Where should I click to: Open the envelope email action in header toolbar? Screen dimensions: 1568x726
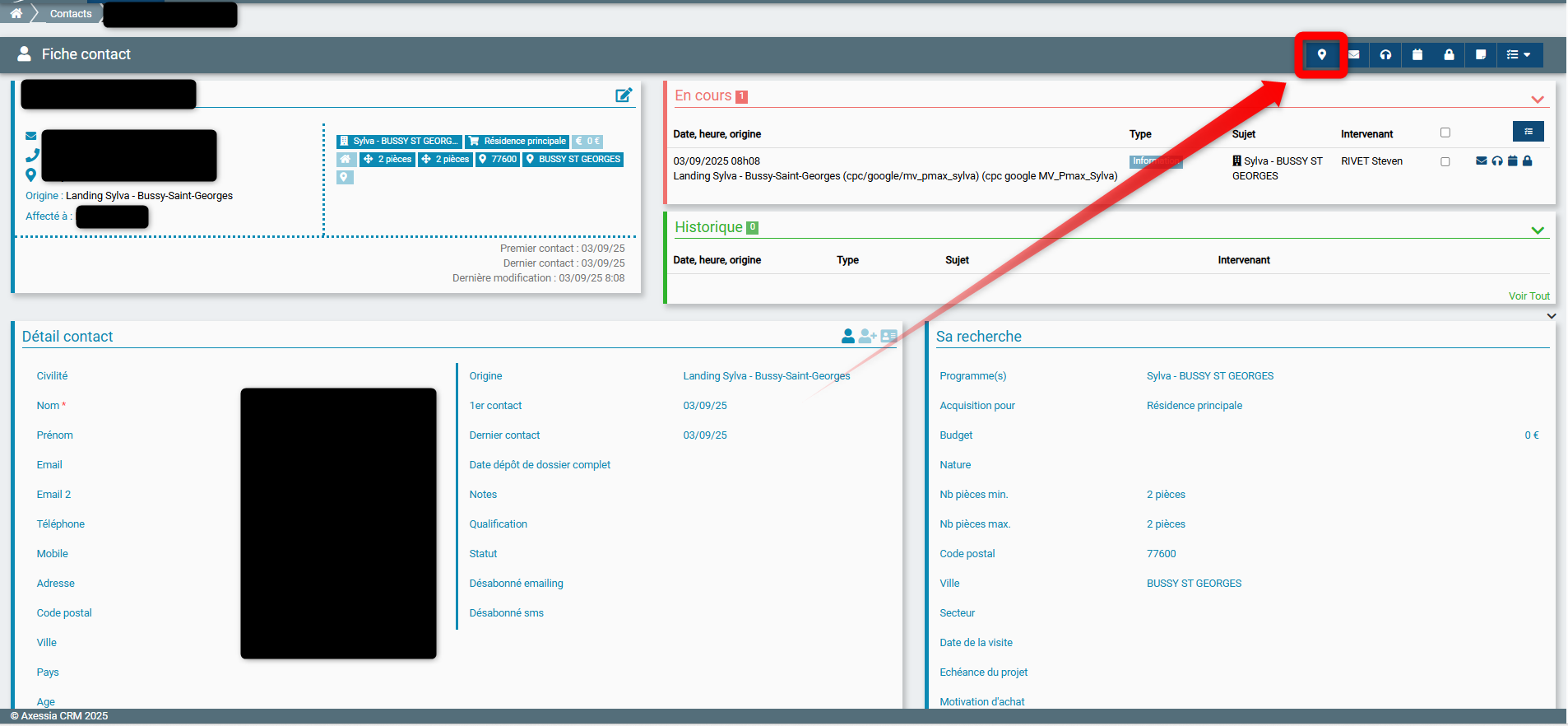point(1353,55)
